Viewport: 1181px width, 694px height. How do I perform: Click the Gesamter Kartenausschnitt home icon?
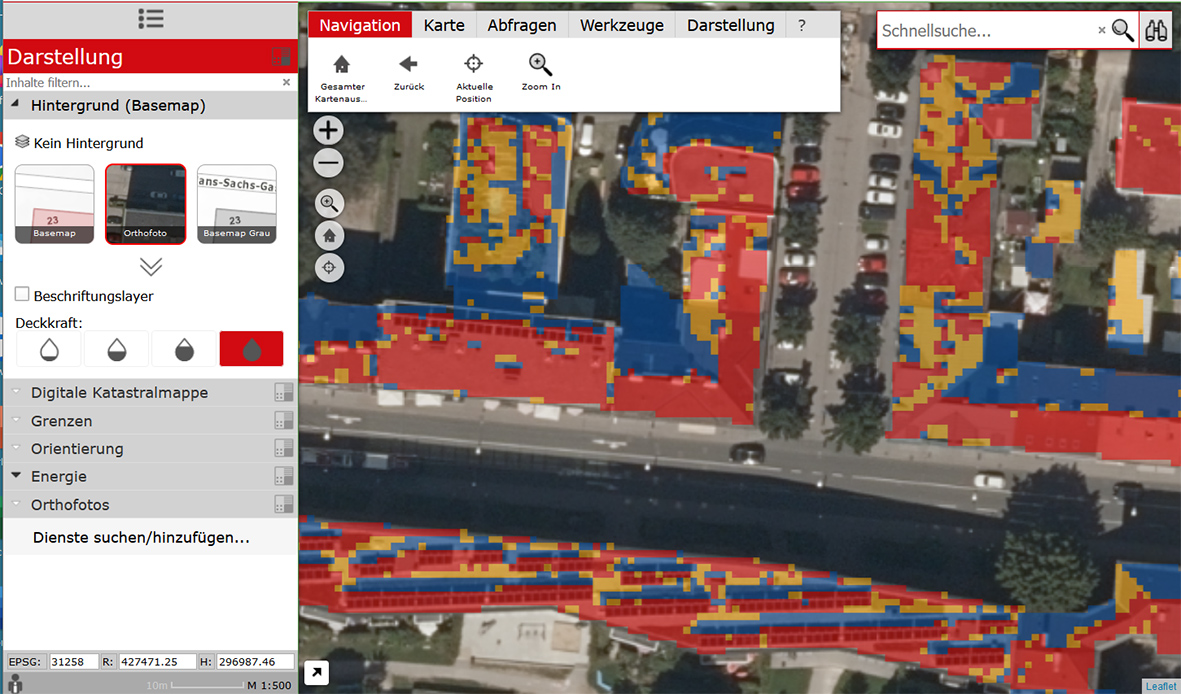(x=342, y=66)
